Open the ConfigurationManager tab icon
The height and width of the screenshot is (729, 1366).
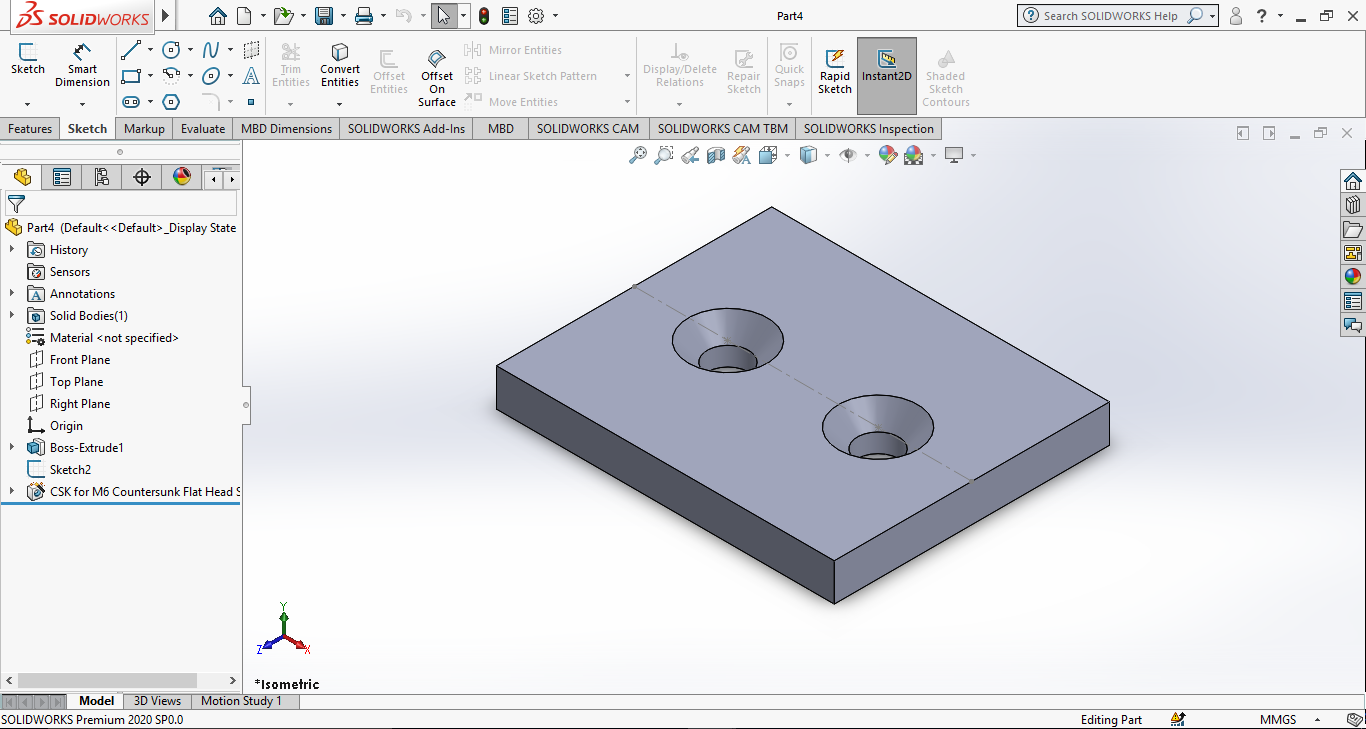(x=101, y=178)
